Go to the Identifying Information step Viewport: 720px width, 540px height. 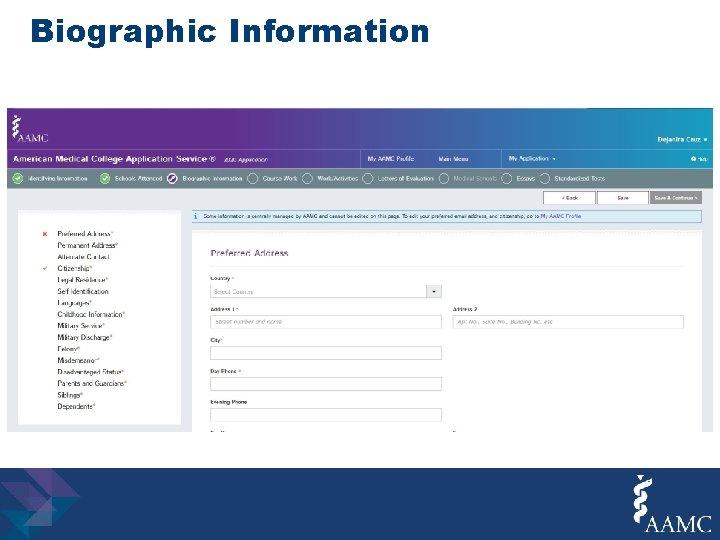[x=57, y=179]
